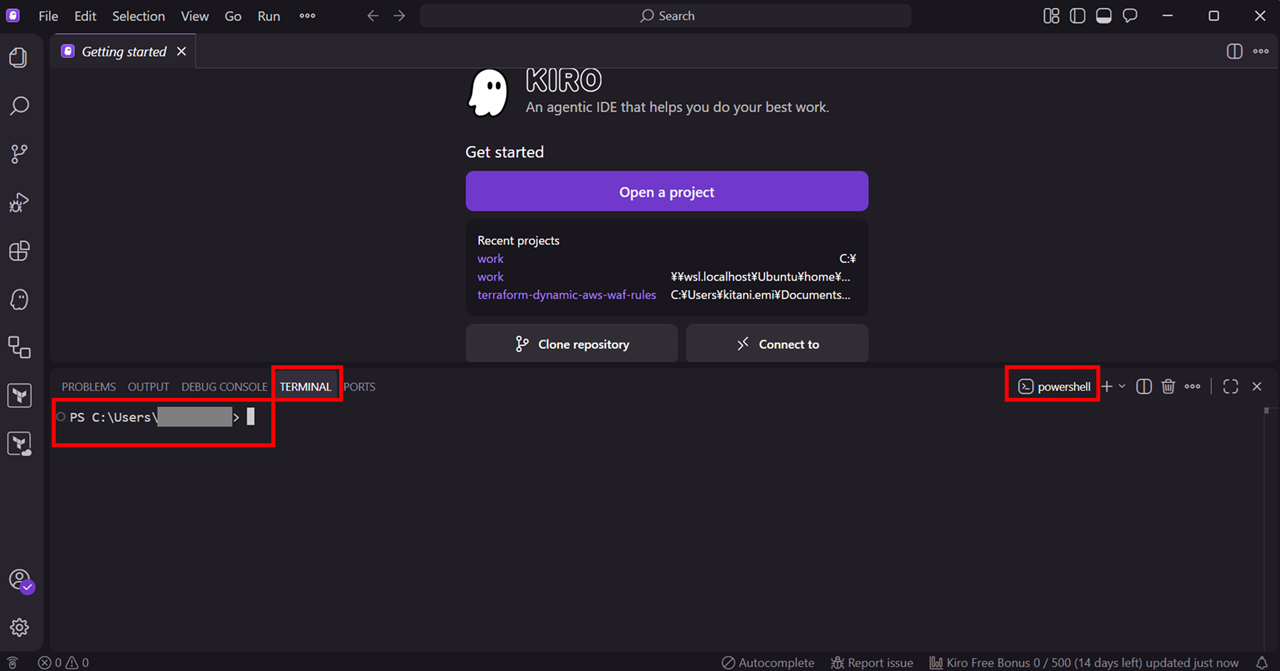Open terminal panel more actions ellipsis
The image size is (1280, 671).
pyautogui.click(x=1192, y=386)
